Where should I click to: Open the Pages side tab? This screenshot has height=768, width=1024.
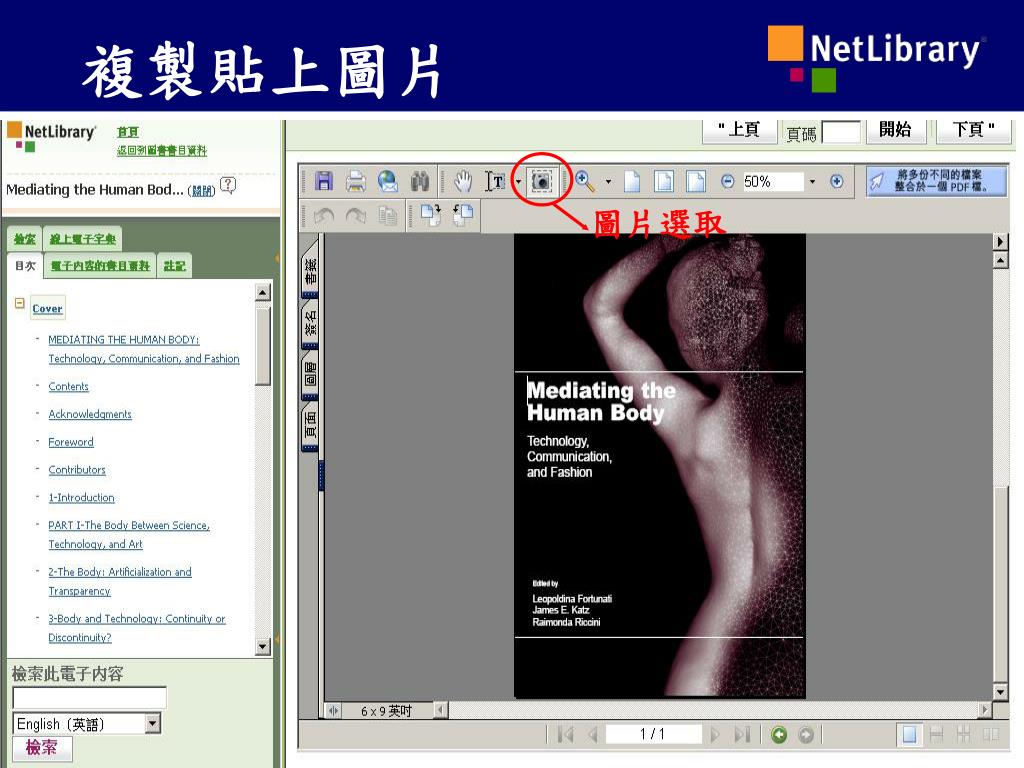[x=310, y=425]
